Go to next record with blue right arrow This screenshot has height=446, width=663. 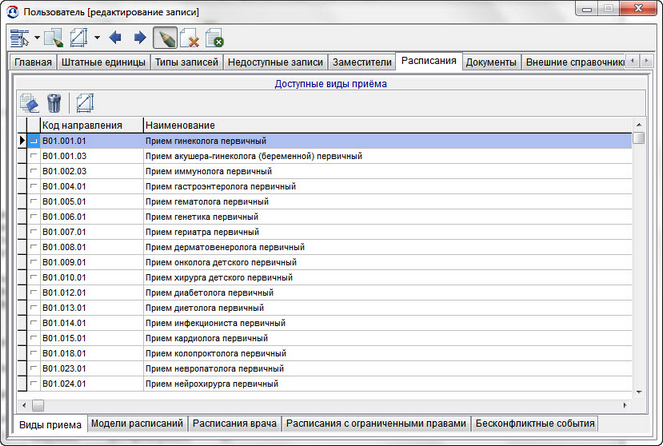point(140,38)
